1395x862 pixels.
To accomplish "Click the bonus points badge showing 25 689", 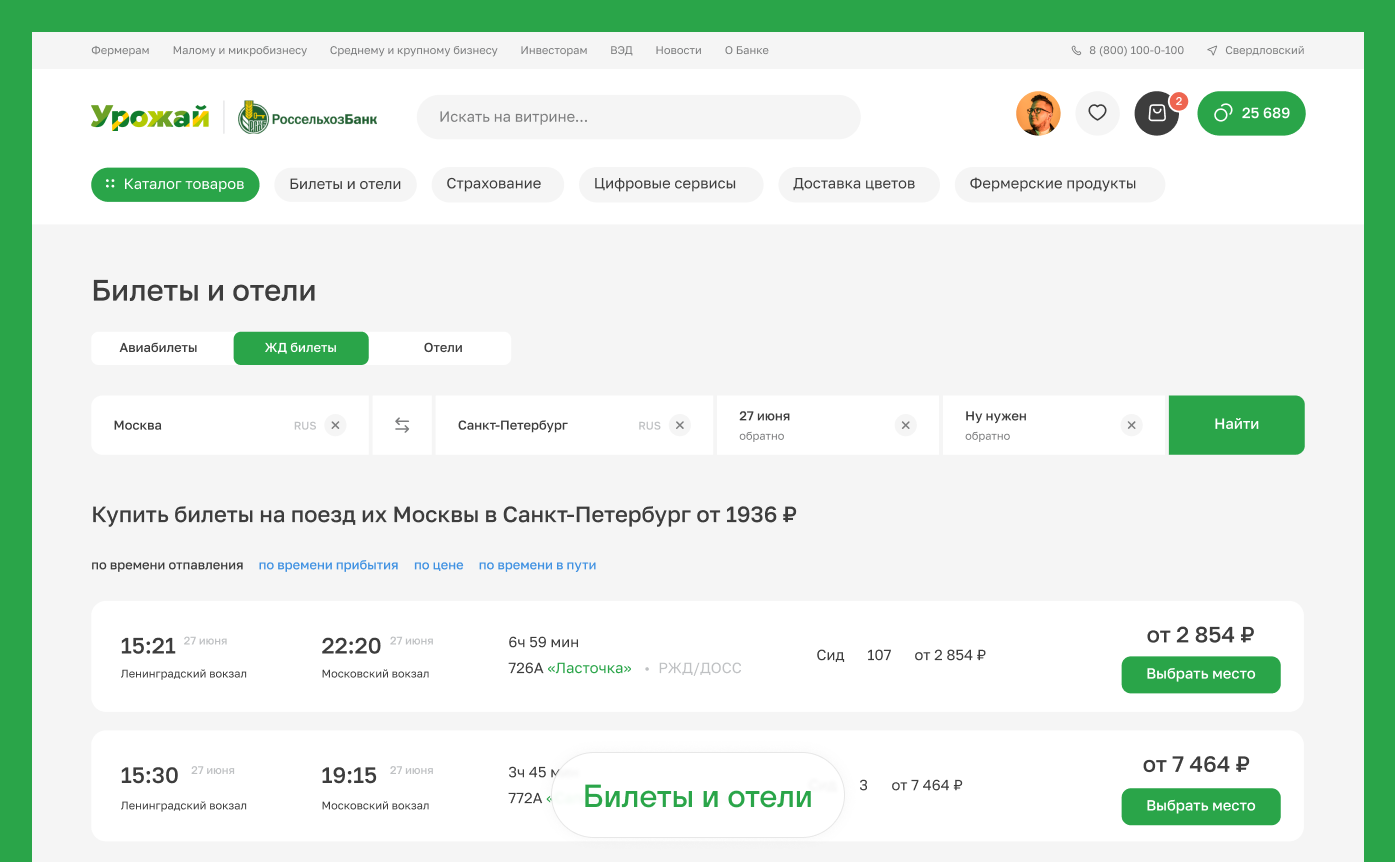I will point(1251,113).
